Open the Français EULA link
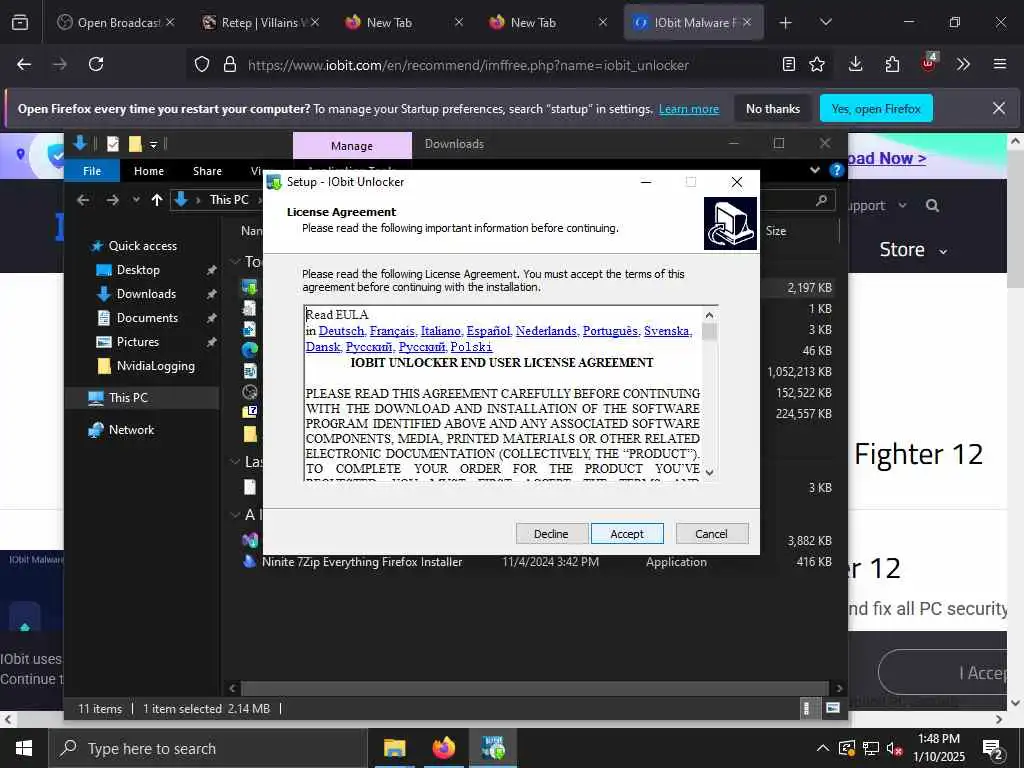This screenshot has width=1024, height=768. 392,331
